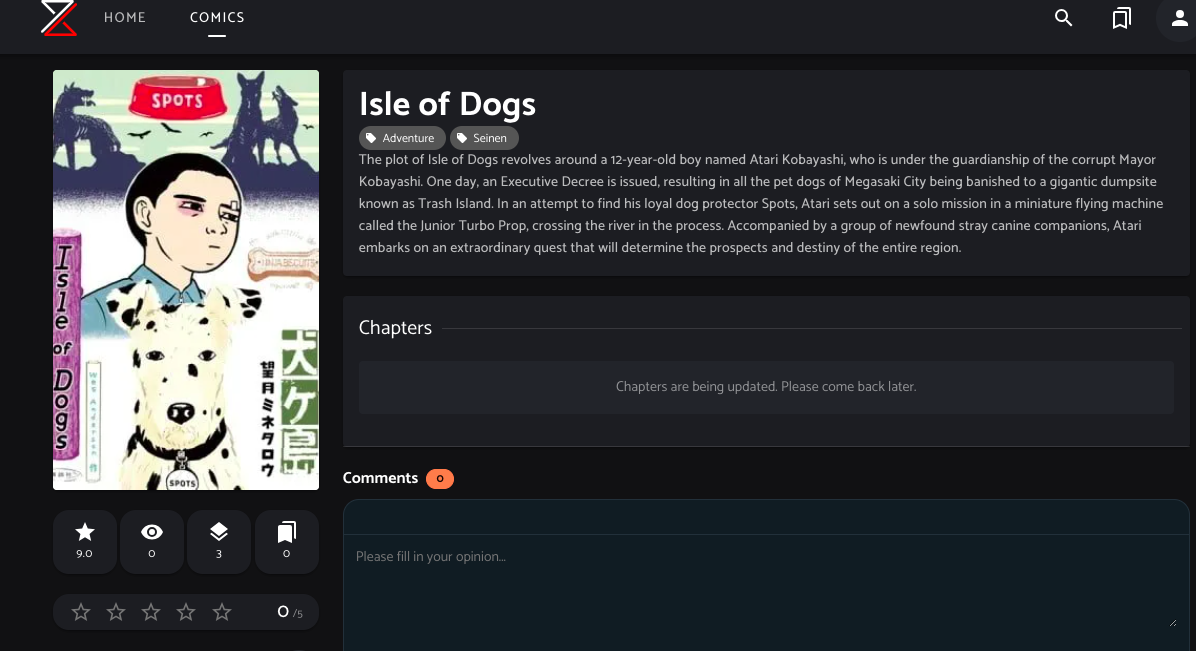Go to the Home menu item
The width and height of the screenshot is (1196, 651).
point(125,18)
